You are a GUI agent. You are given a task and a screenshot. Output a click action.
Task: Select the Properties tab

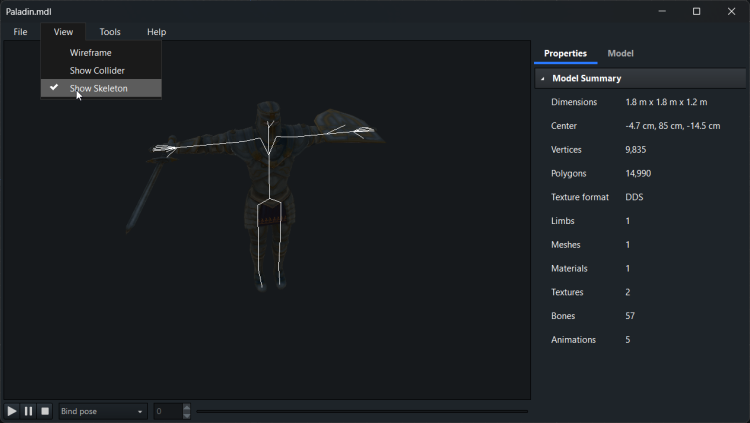tap(565, 53)
